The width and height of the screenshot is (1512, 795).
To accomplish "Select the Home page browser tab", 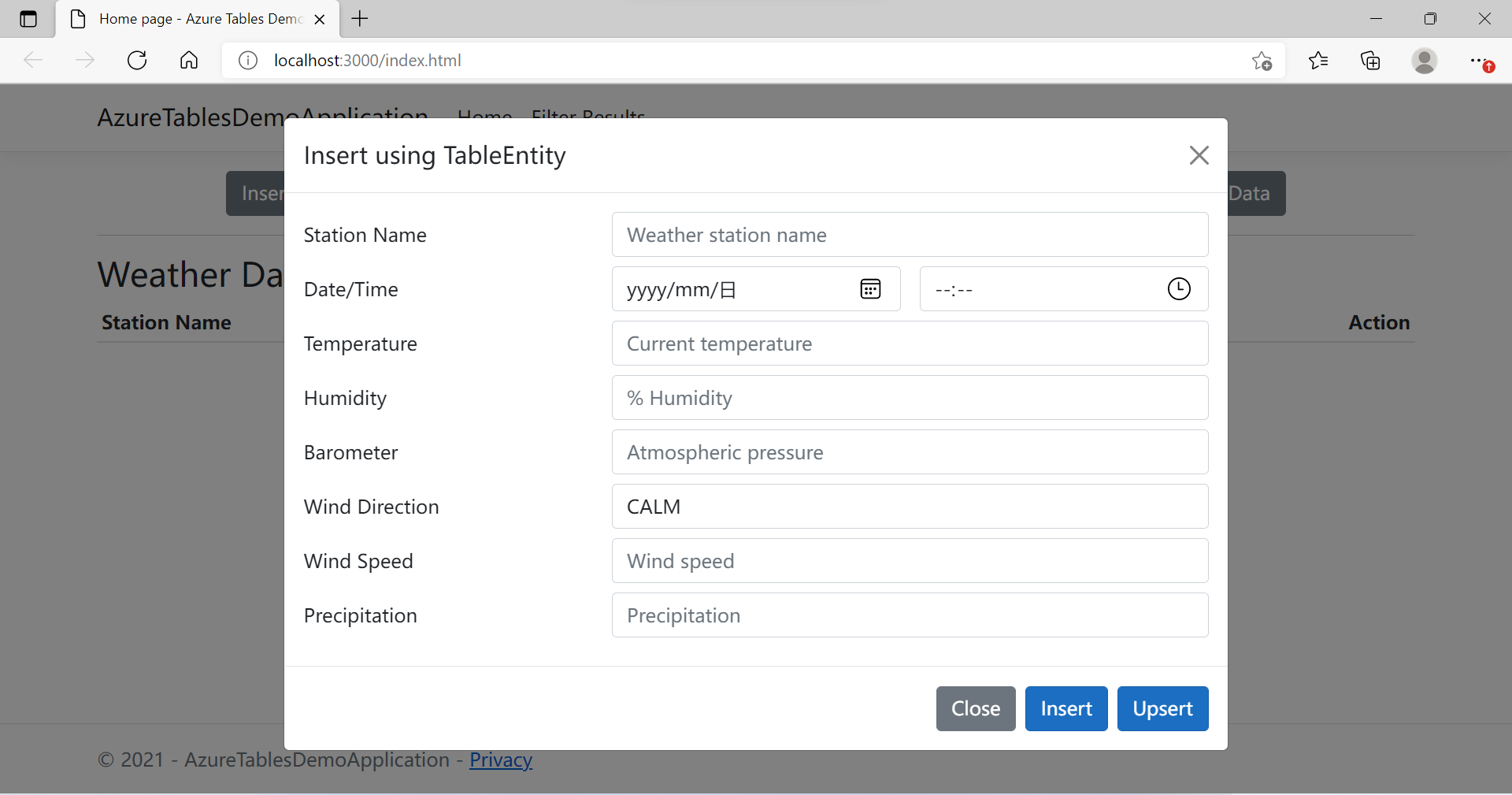I will [x=197, y=19].
